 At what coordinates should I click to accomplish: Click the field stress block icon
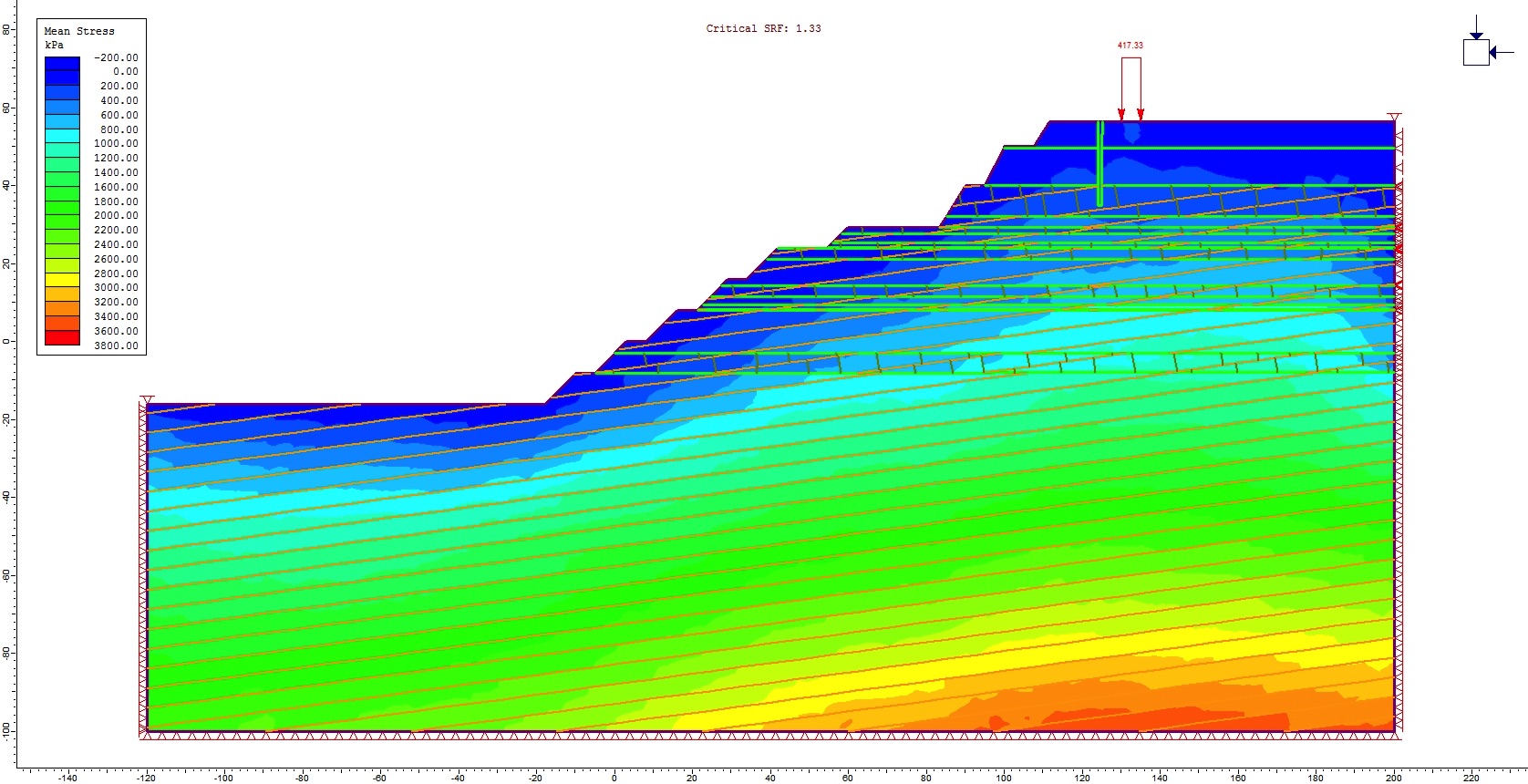tap(1488, 41)
